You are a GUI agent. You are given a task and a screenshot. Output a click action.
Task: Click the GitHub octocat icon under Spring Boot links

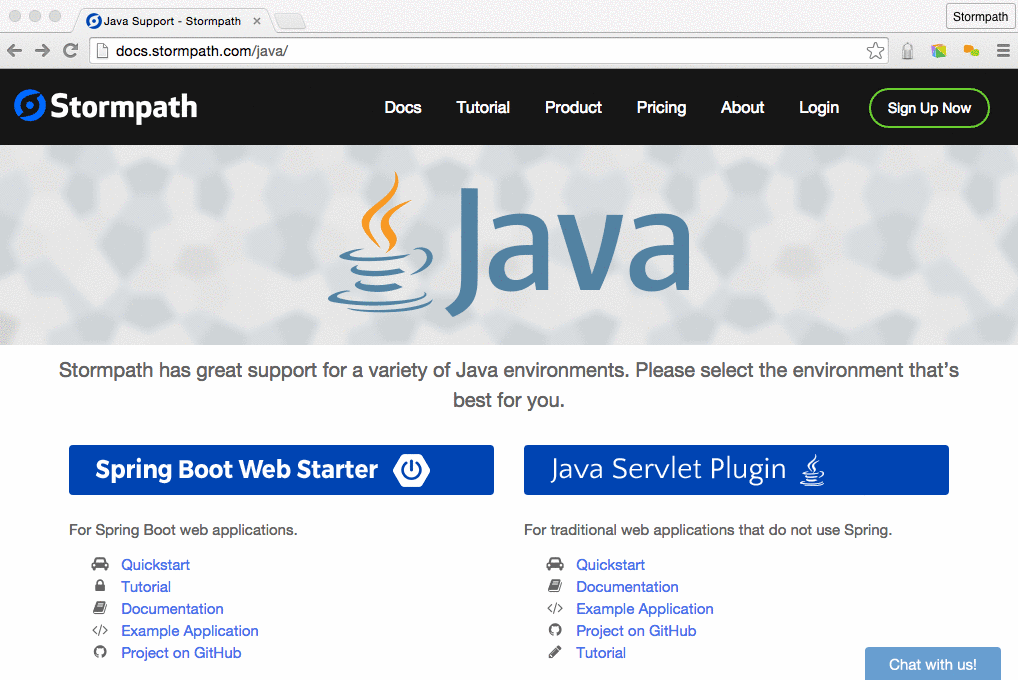[x=100, y=652]
